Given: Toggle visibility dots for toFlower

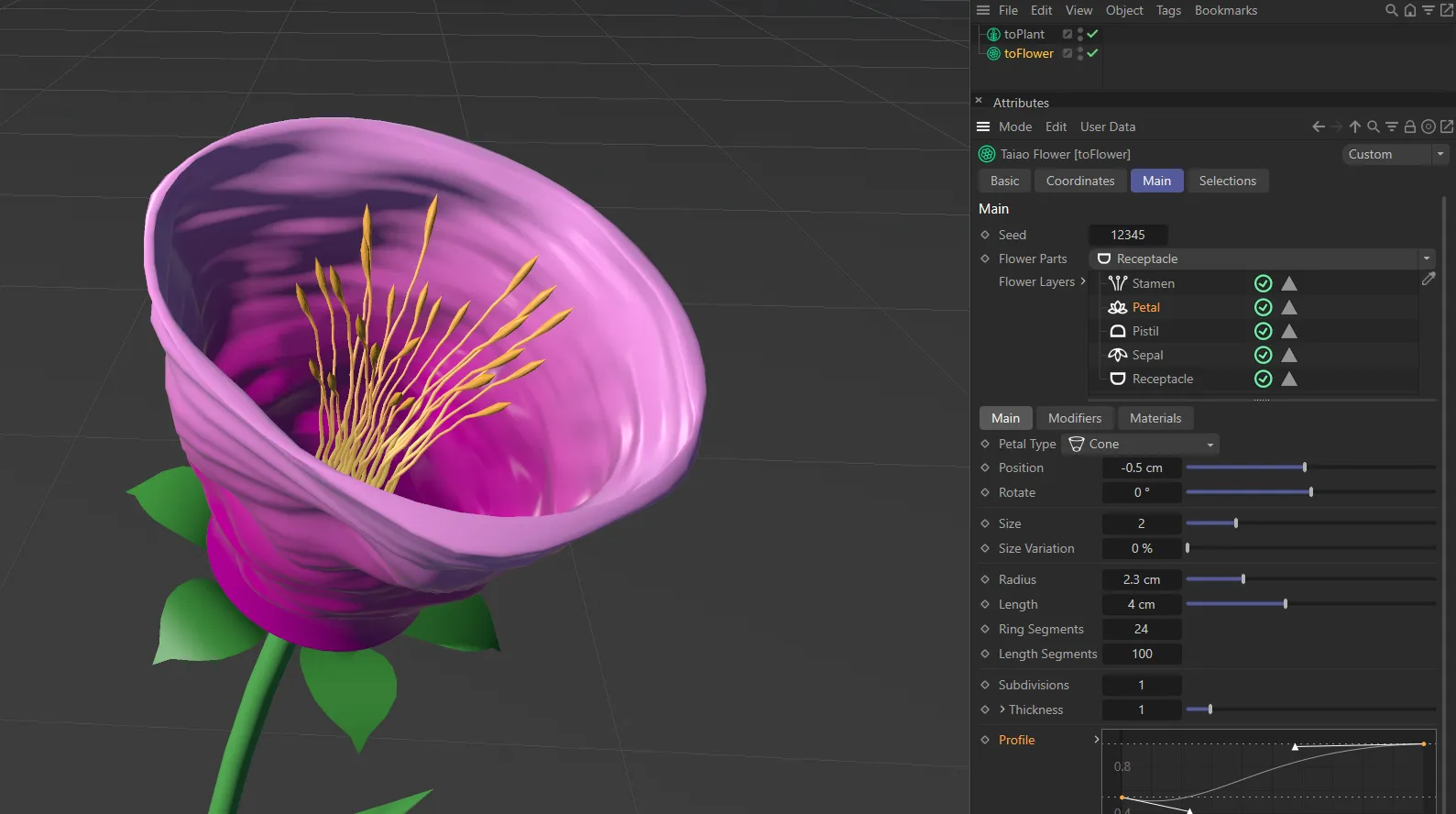Looking at the screenshot, I should coord(1080,53).
